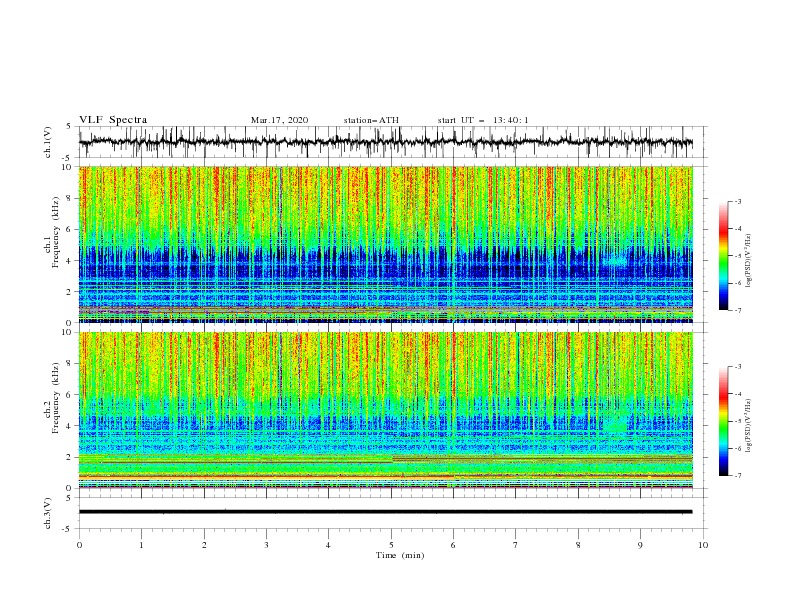Select the ch.2 'Frequency (kHz)' axis label
Image resolution: width=792 pixels, height=612 pixels.
56,398
